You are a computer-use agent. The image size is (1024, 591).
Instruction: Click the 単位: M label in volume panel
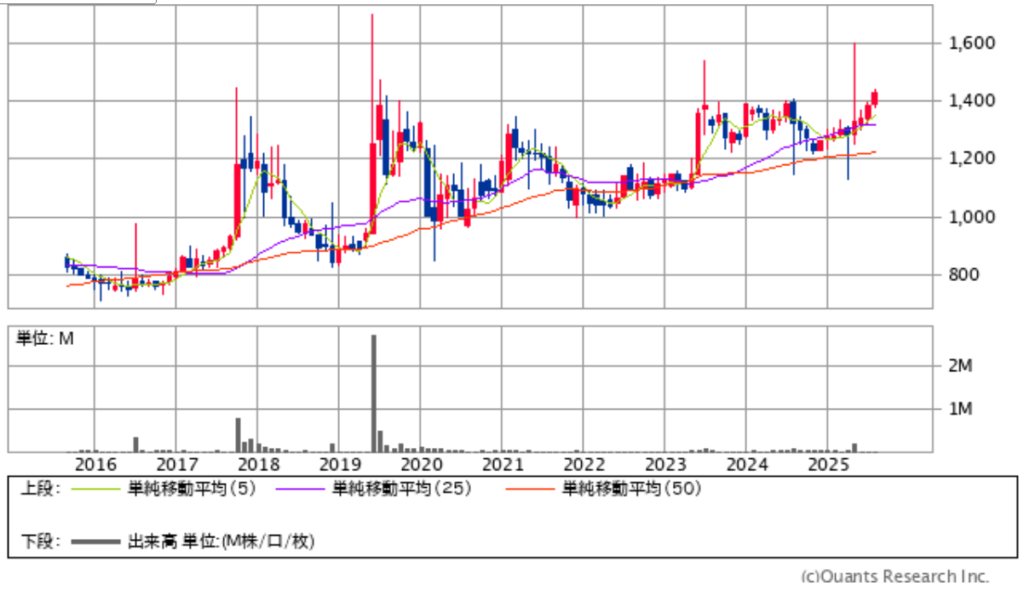click(45, 338)
